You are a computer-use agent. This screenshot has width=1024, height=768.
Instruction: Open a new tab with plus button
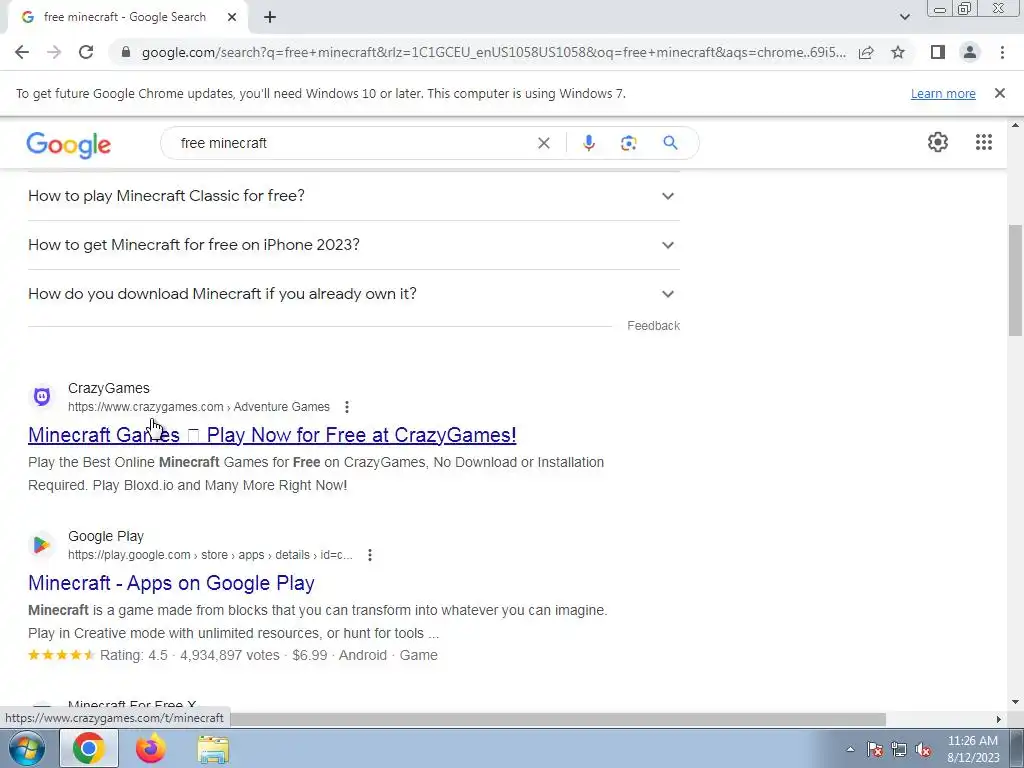[x=270, y=17]
